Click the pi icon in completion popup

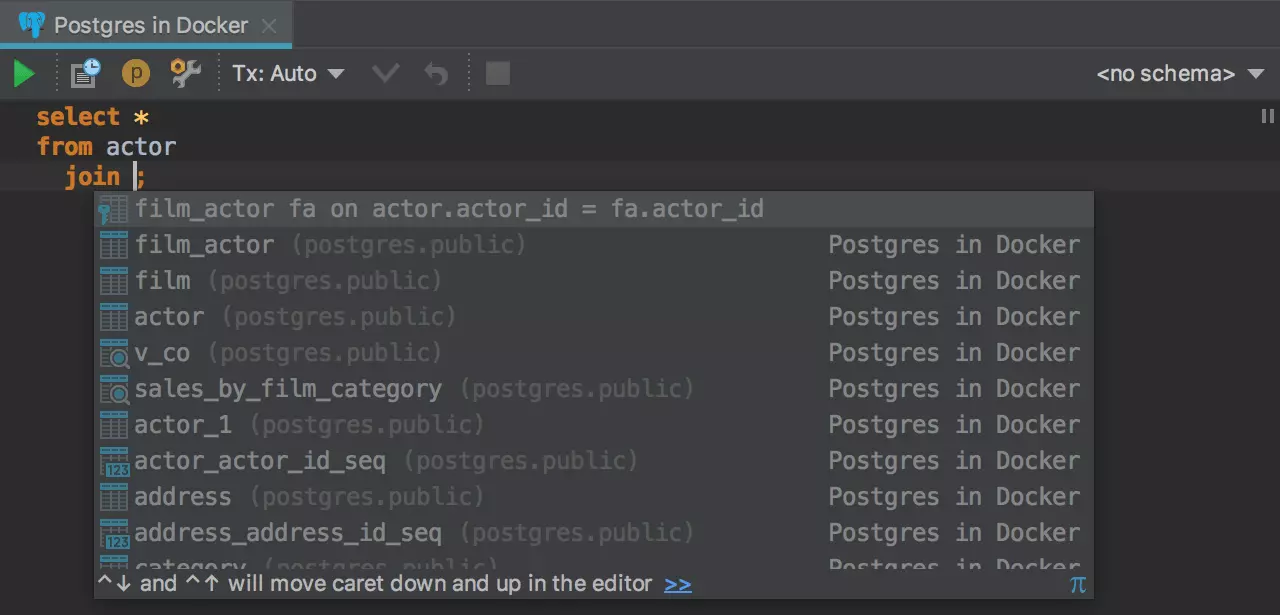coord(1077,585)
